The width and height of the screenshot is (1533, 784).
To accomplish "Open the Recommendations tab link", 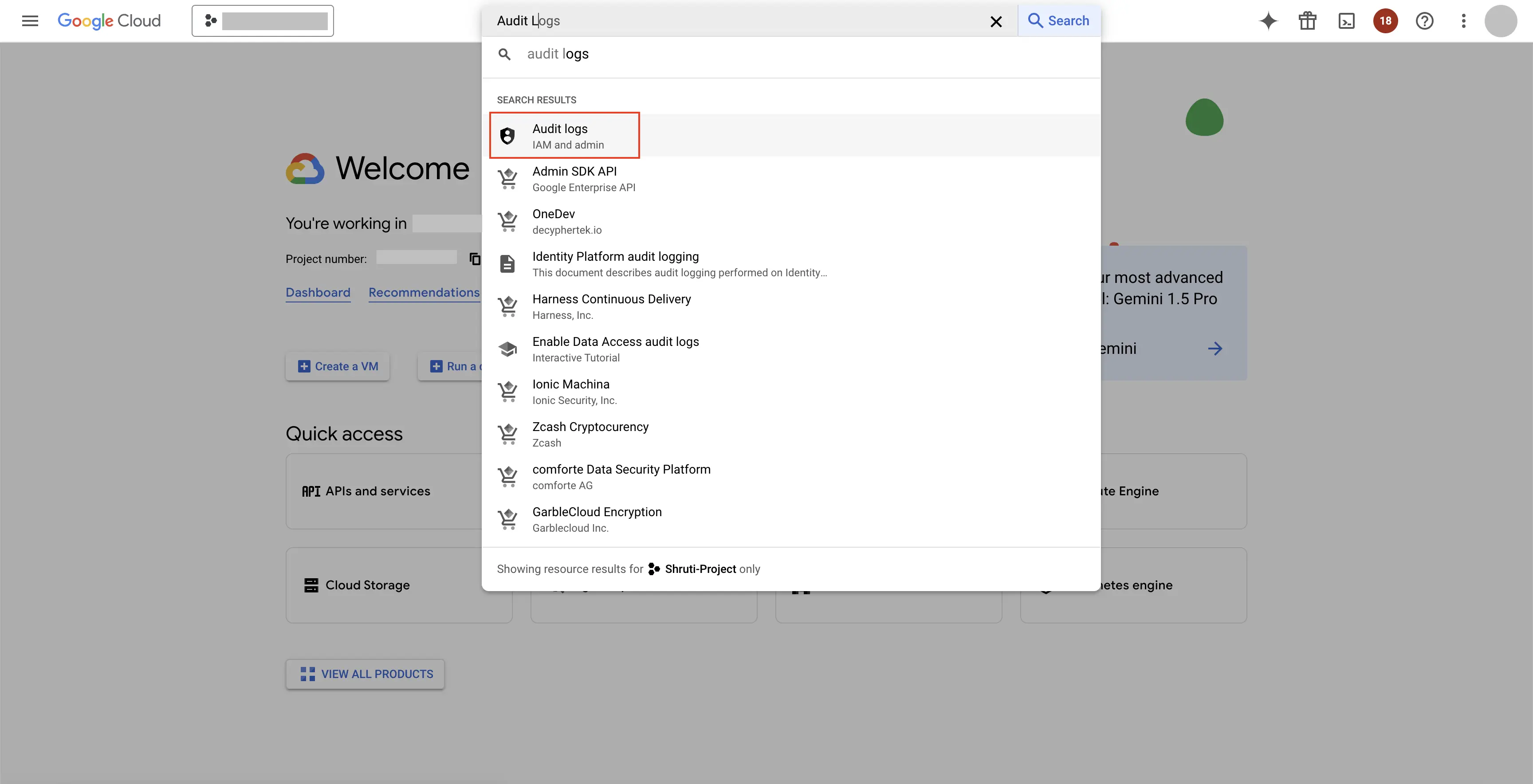I will tap(424, 293).
